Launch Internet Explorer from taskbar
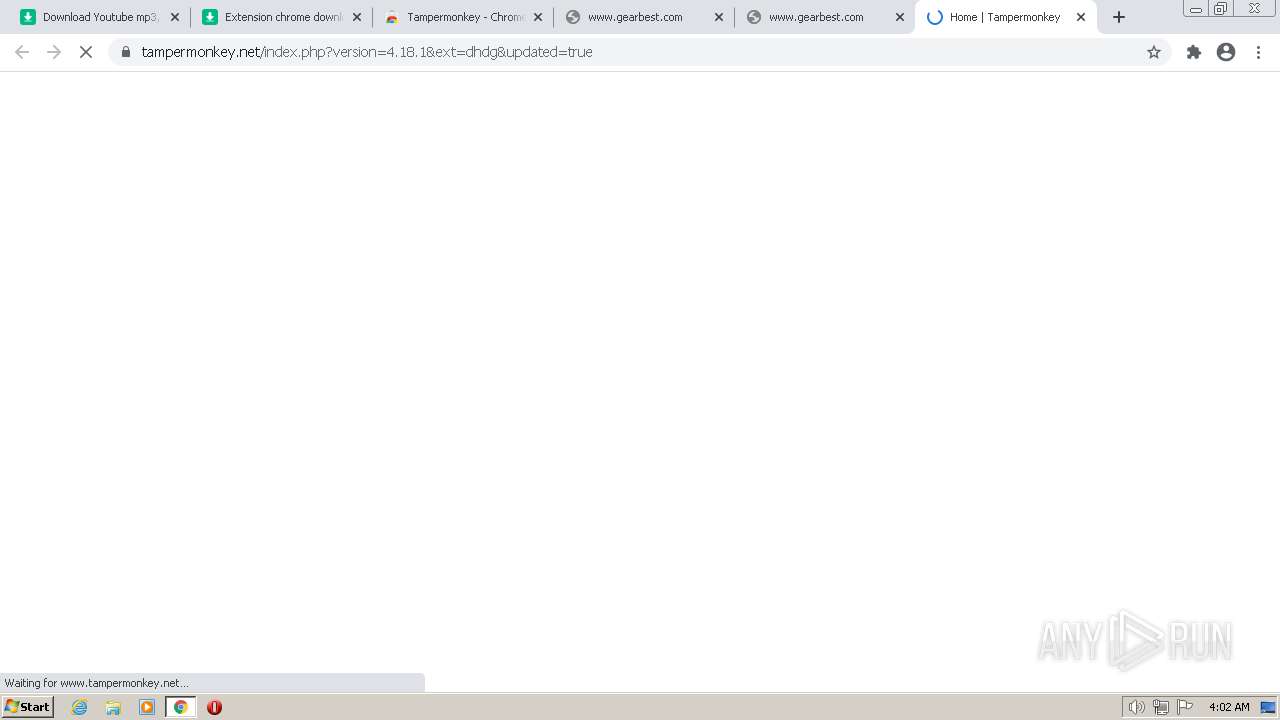1280x720 pixels. (x=80, y=707)
